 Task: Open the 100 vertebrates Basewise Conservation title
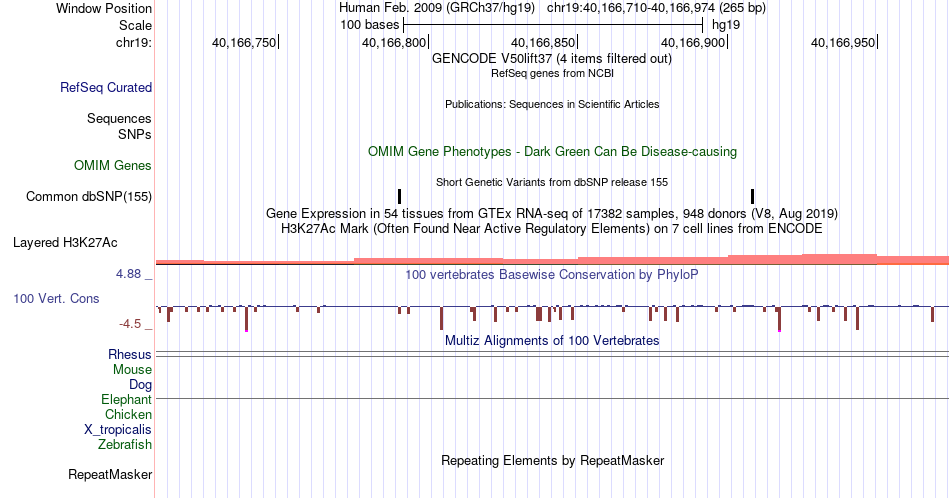point(552,274)
